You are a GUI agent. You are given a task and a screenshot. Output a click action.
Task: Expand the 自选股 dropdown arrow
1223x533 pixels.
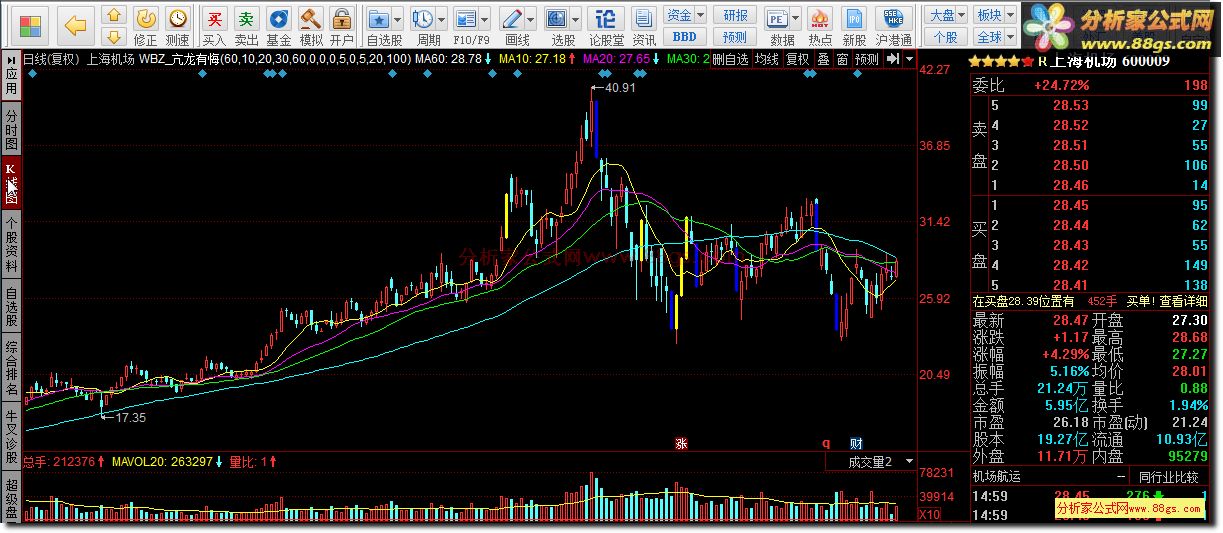[x=398, y=18]
